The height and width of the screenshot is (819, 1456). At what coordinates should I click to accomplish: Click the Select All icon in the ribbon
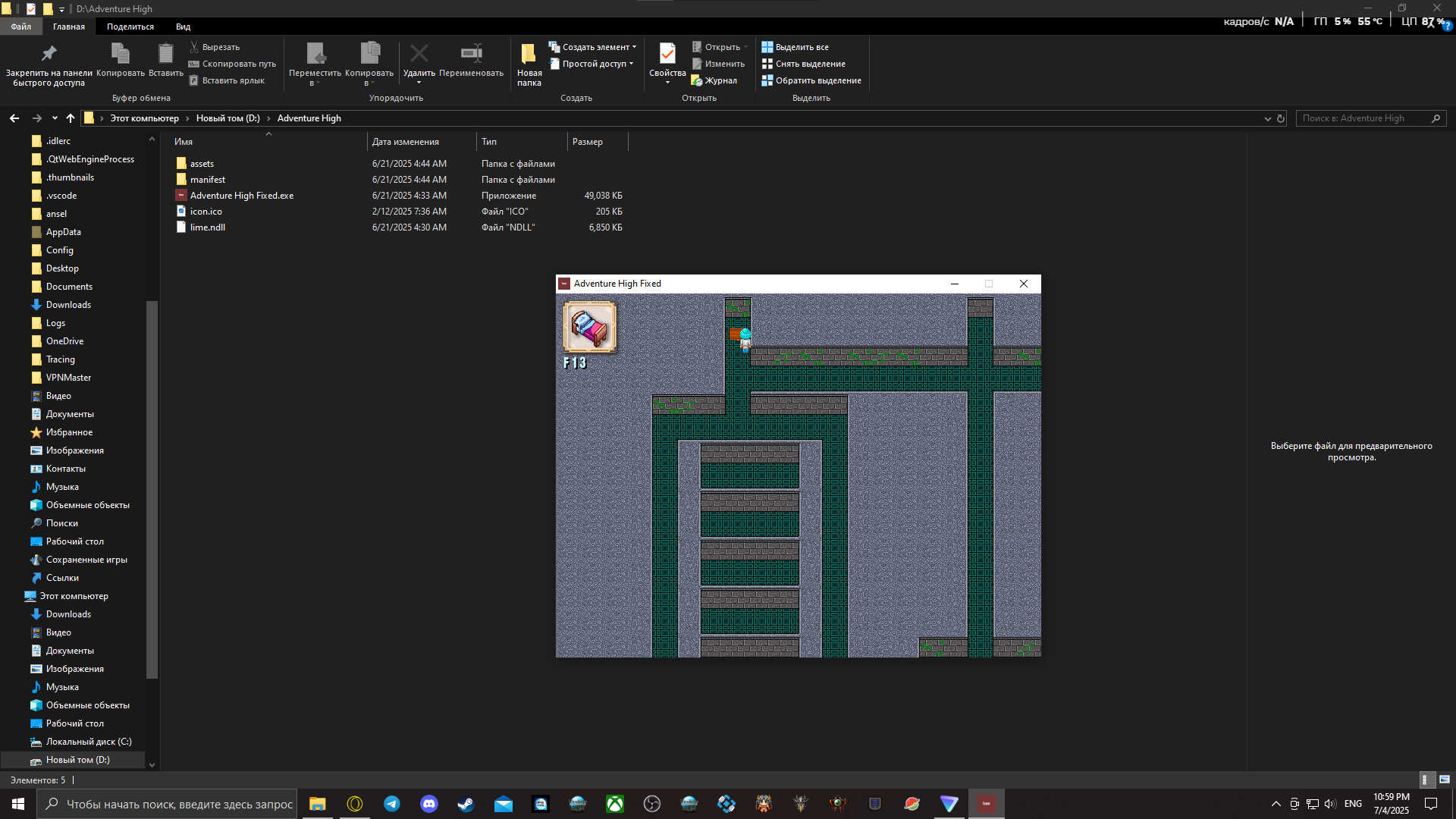click(x=767, y=47)
